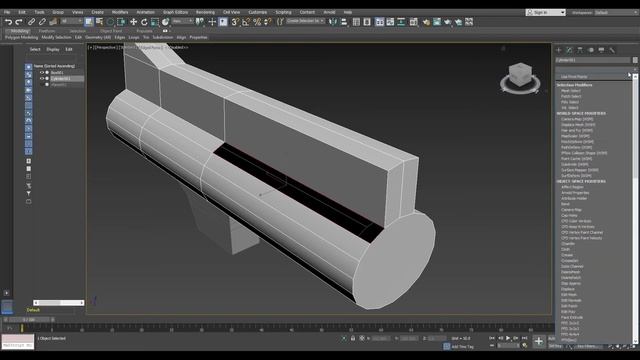
Task: Expand the Polygon Modeling ribbon panel
Action: pos(21,37)
